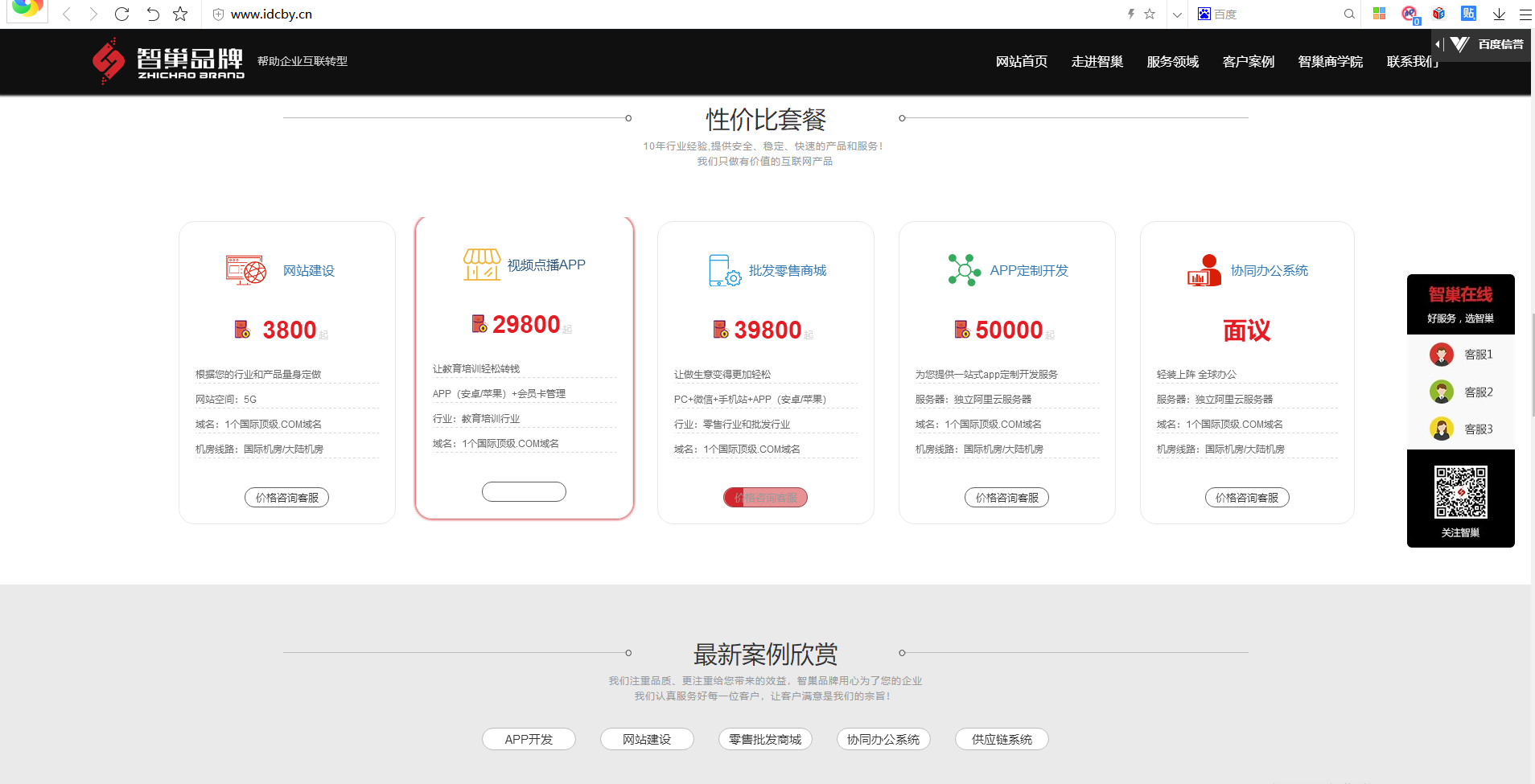Open chat with 客服1 avatar icon
Image resolution: width=1535 pixels, height=784 pixels.
click(1442, 354)
